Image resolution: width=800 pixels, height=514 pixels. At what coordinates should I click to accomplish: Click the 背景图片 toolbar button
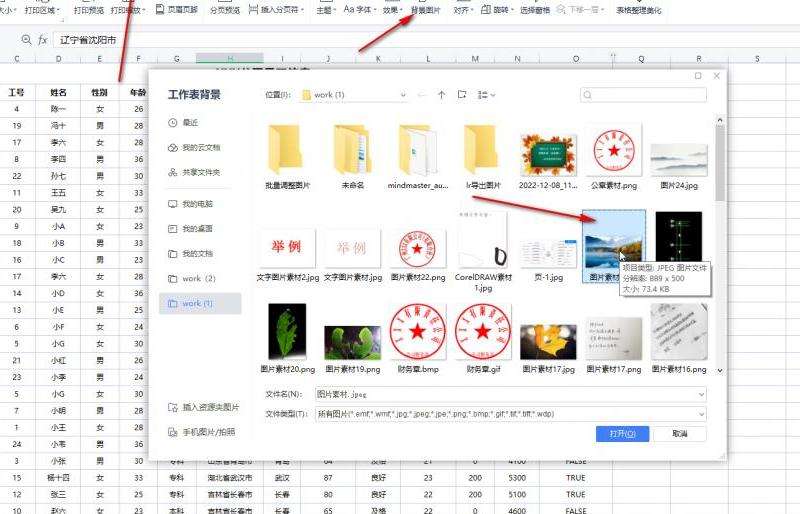425,9
